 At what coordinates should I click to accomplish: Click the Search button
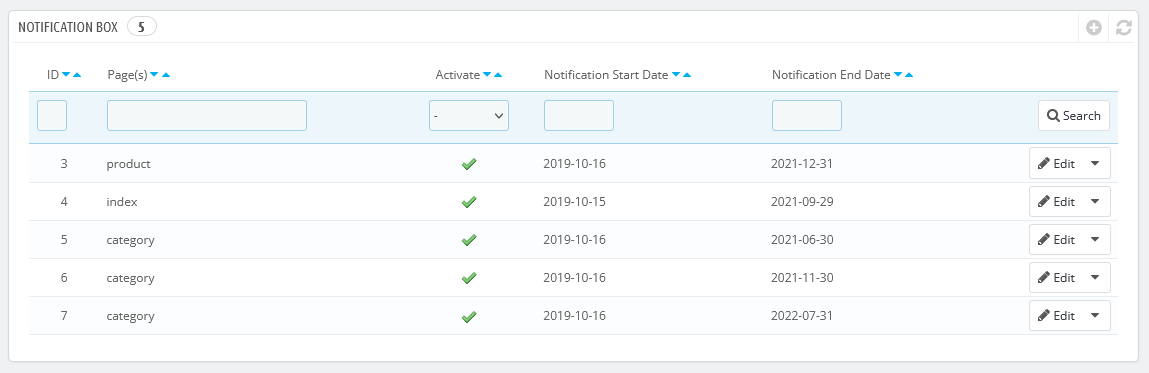(x=1074, y=116)
